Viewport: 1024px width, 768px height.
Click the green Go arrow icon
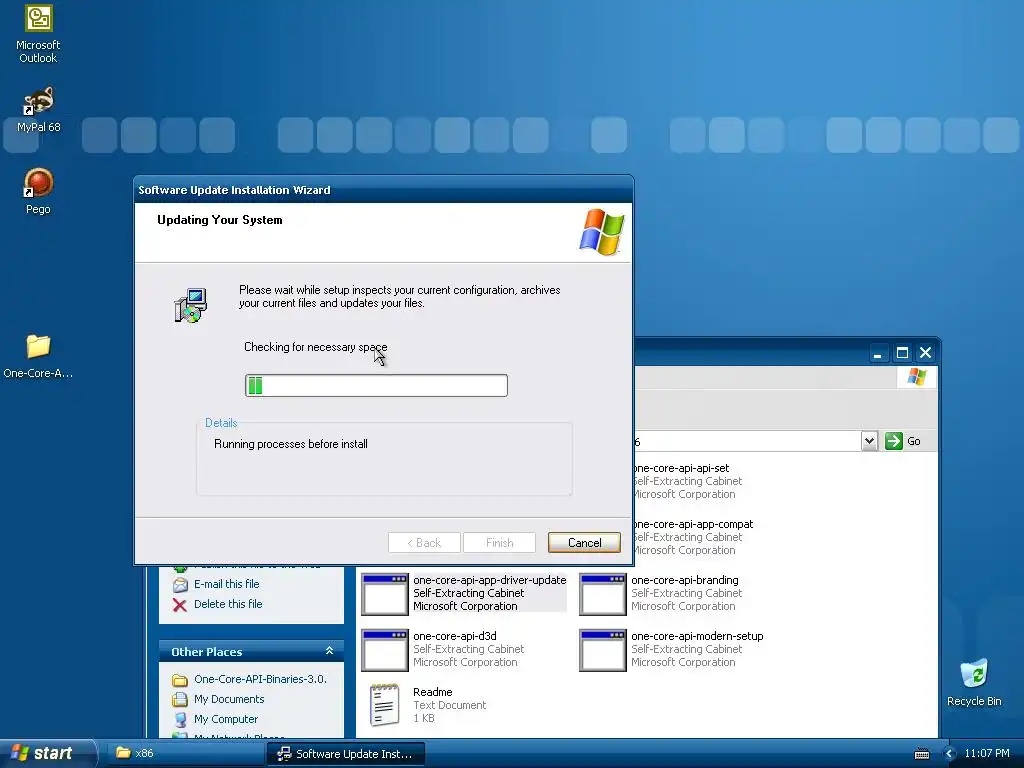[893, 441]
